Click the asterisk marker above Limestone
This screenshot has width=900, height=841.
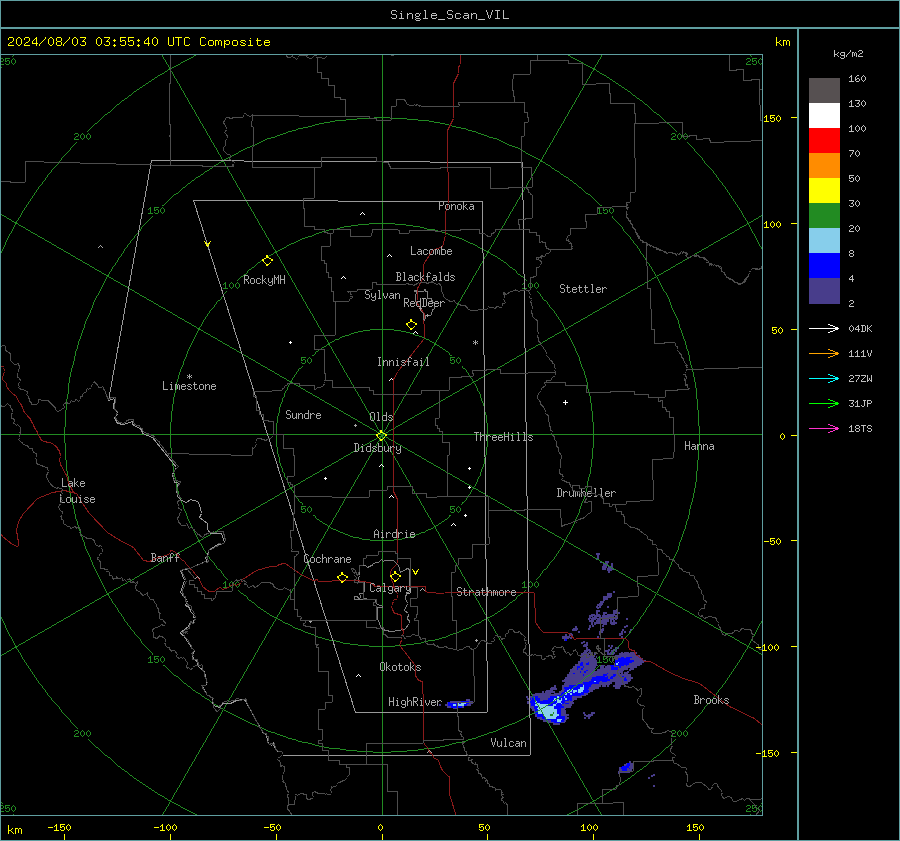point(189,377)
